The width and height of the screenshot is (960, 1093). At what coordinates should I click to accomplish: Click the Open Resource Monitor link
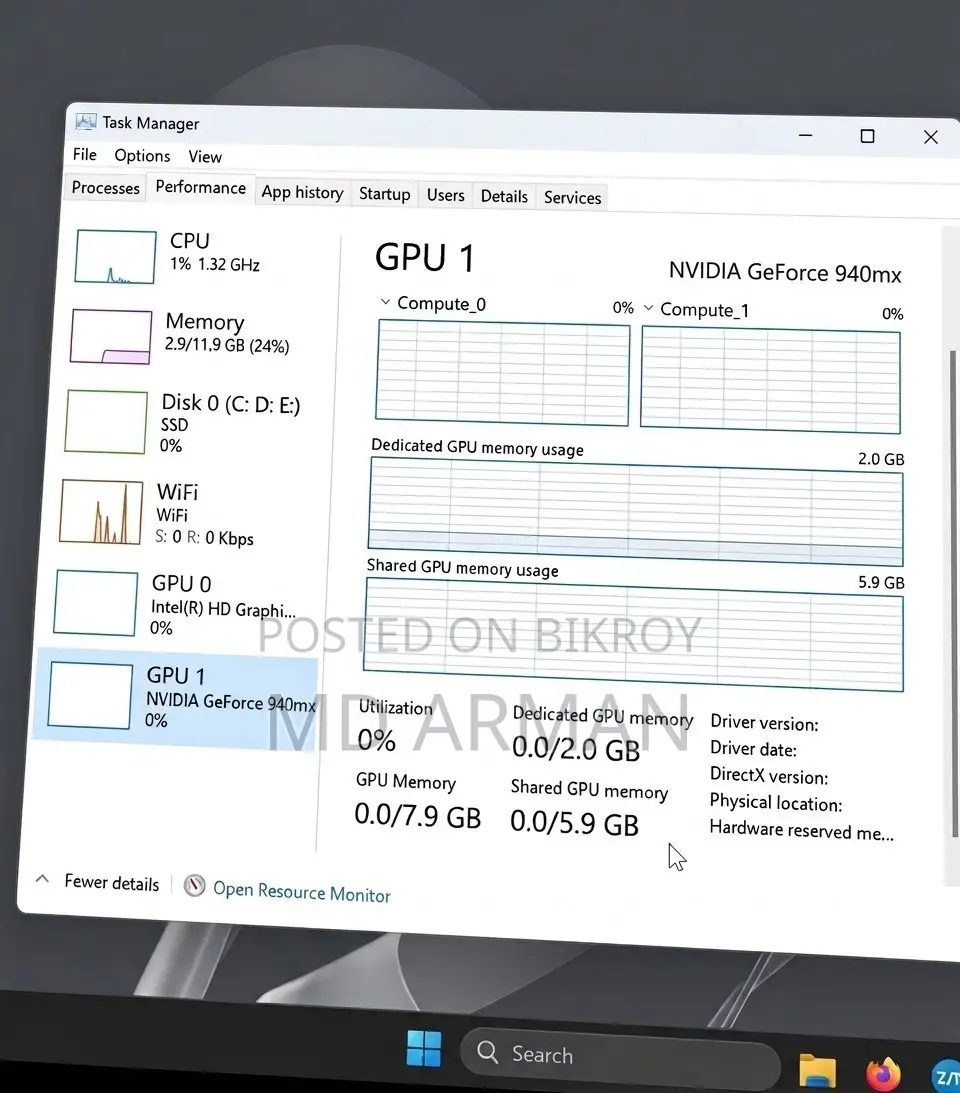[301, 892]
